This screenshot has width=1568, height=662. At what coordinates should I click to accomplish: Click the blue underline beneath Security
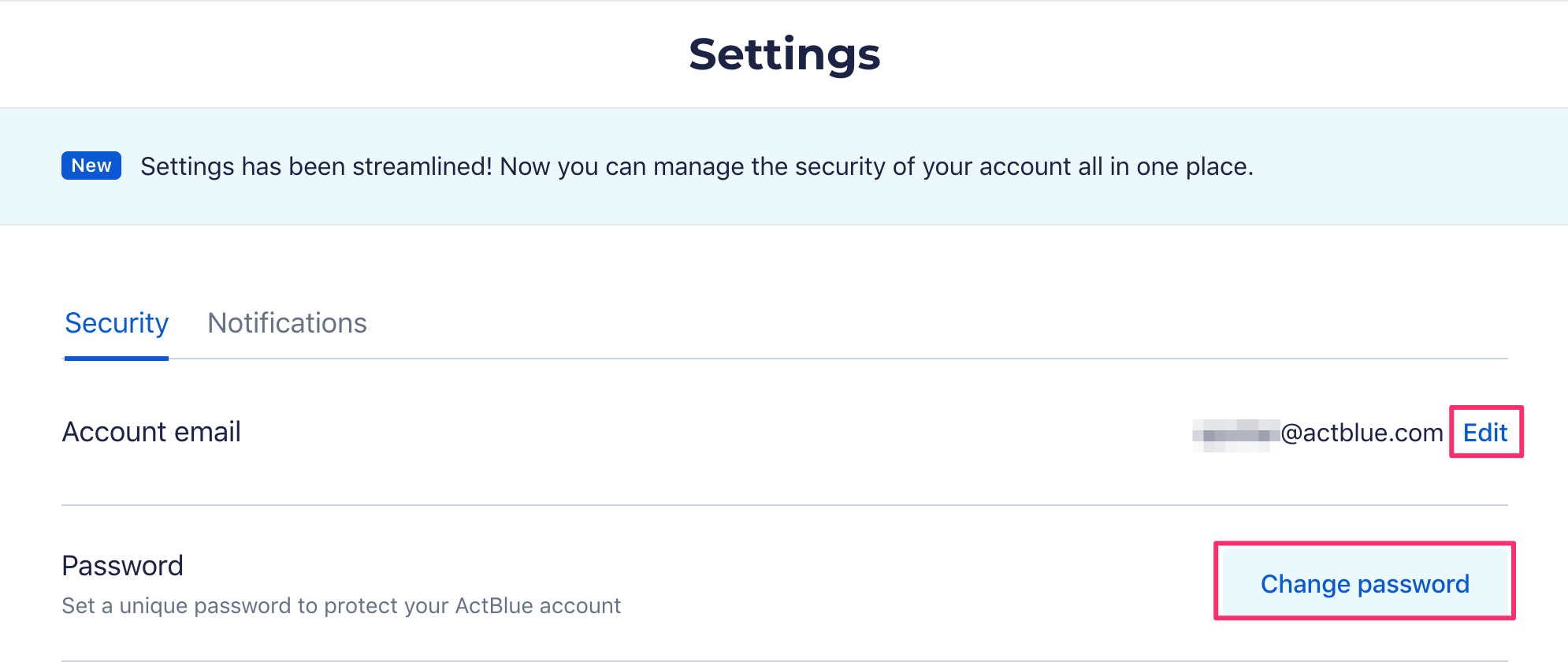coord(117,359)
